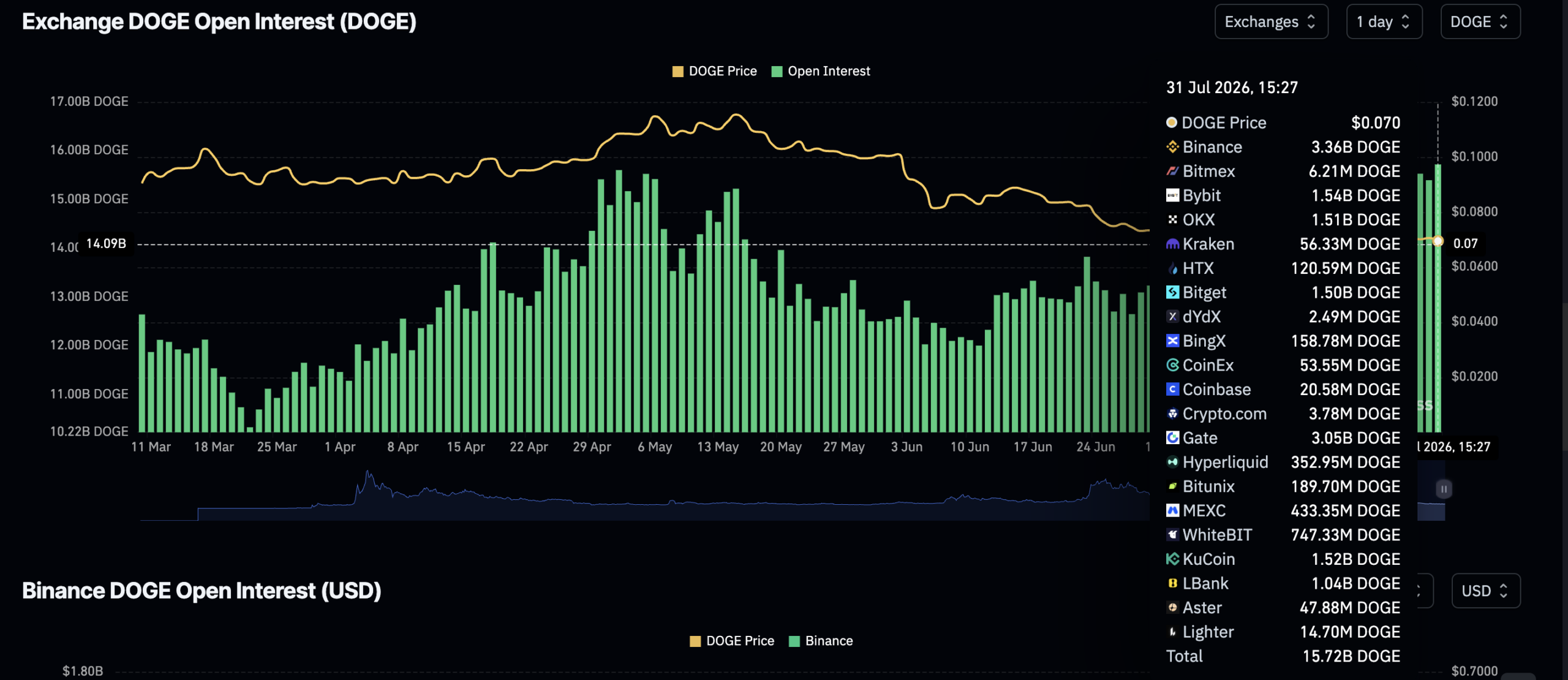Image resolution: width=1568 pixels, height=680 pixels.
Task: Click the WhiteBIT exchange icon
Action: [x=1172, y=535]
